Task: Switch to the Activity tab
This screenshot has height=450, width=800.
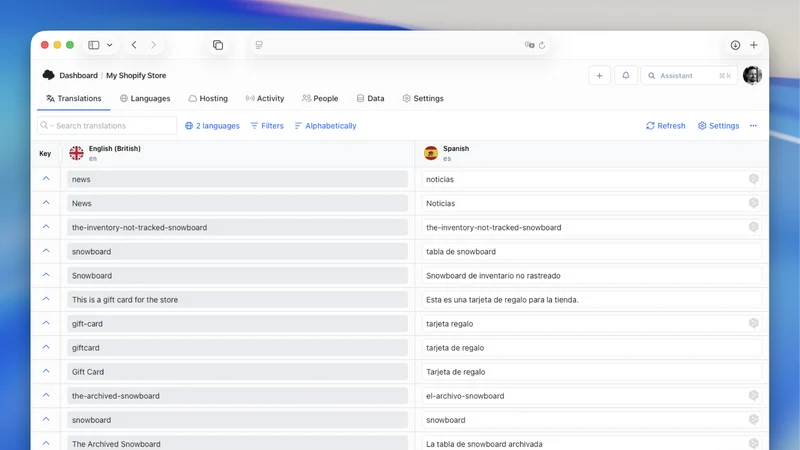Action: pyautogui.click(x=265, y=98)
